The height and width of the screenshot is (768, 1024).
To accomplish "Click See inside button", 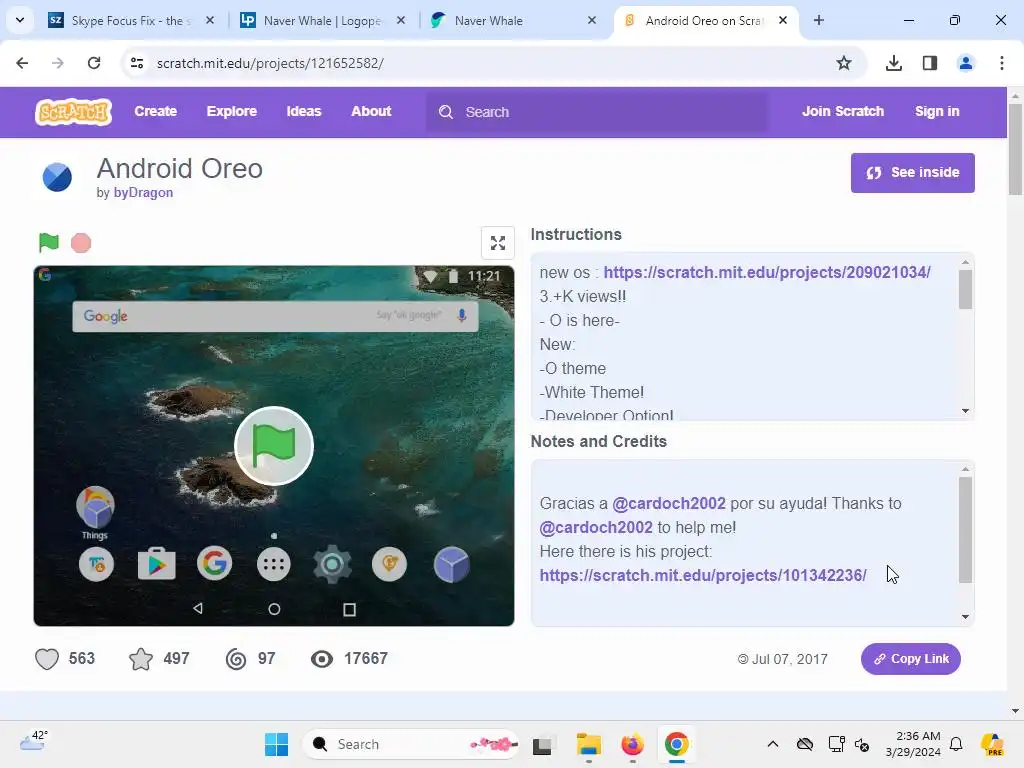I will click(912, 172).
